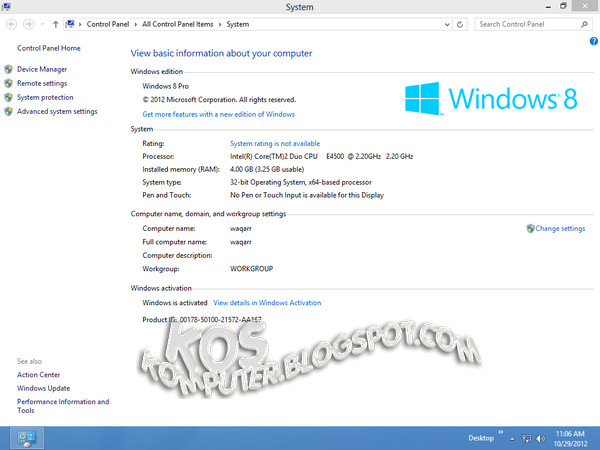This screenshot has width=600, height=450.
Task: Click the Refresh button
Action: 460,24
